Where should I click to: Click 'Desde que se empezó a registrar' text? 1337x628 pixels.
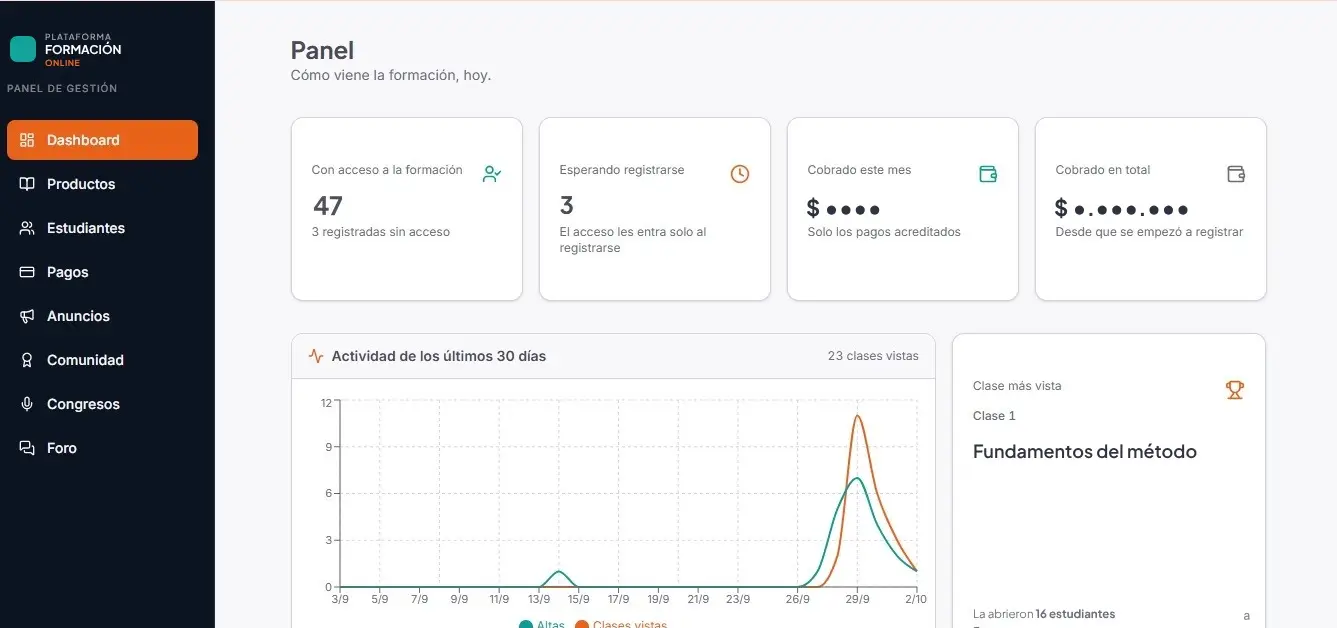(1150, 232)
